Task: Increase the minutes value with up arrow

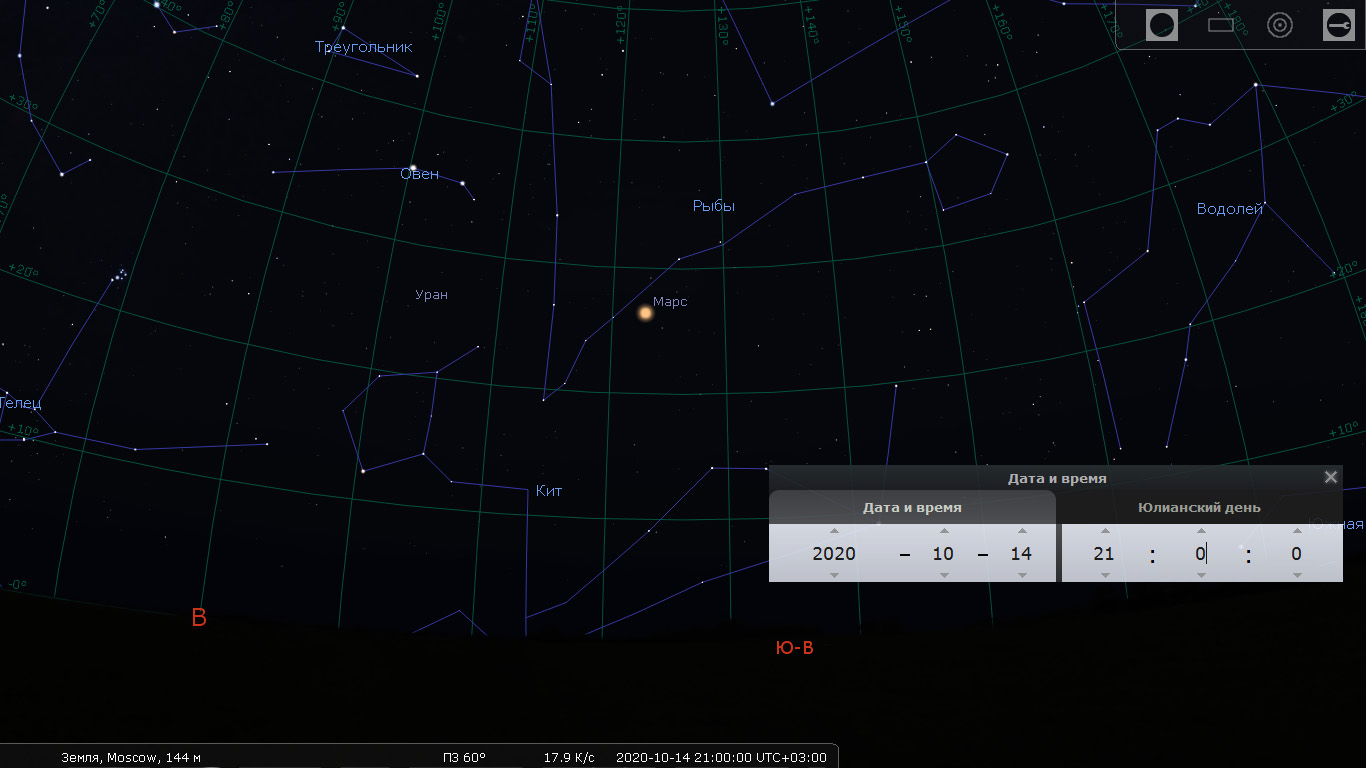Action: (1202, 531)
